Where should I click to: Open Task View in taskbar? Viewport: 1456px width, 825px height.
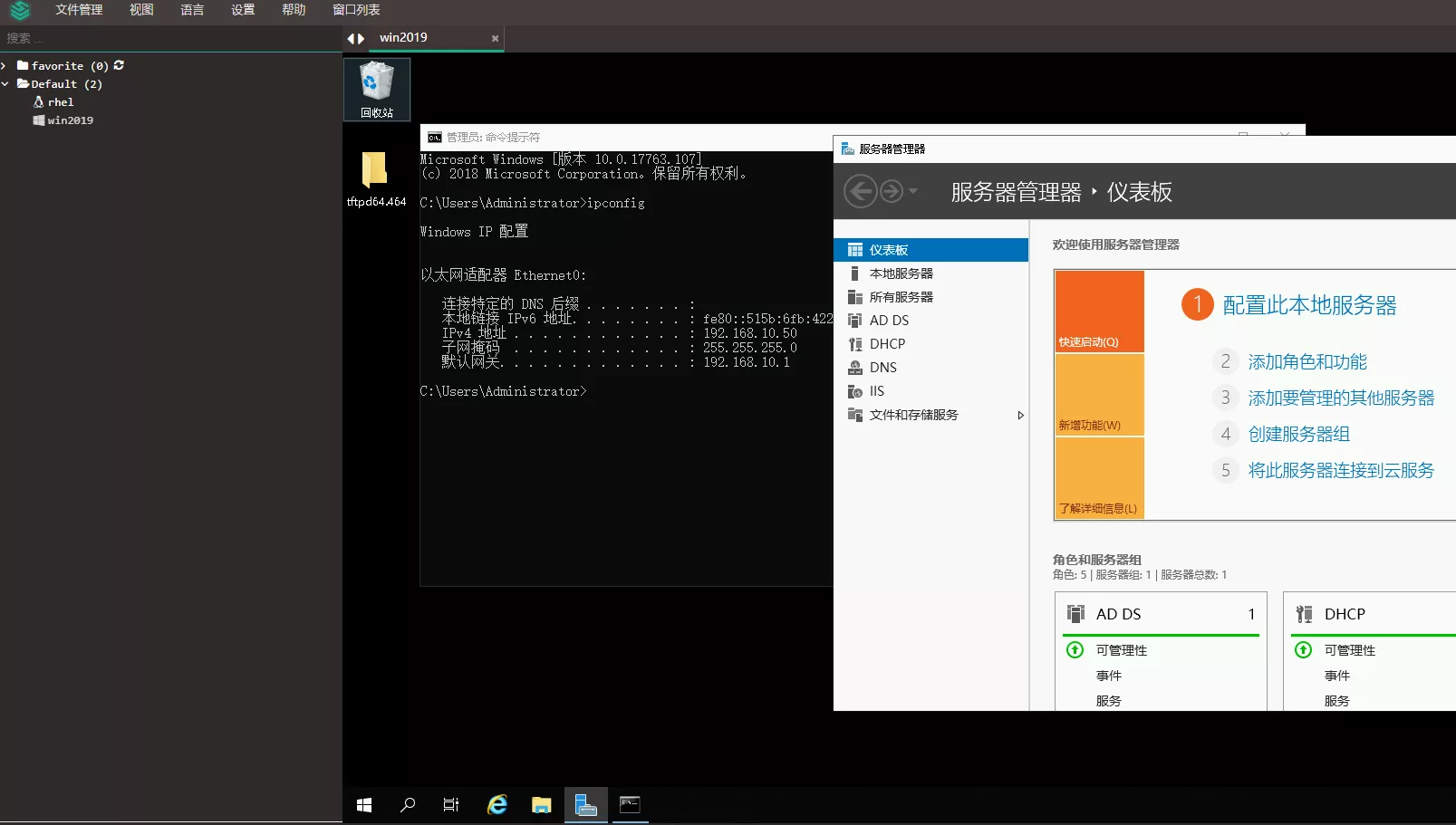451,805
